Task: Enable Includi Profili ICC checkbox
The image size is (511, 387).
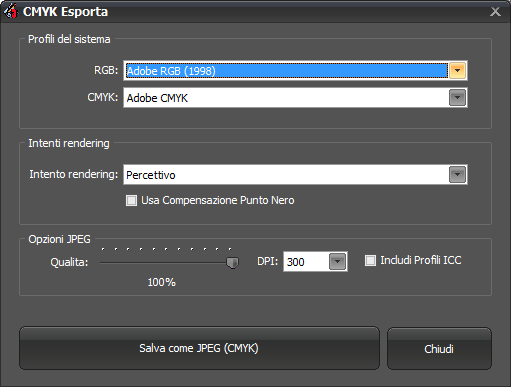Action: pos(370,260)
